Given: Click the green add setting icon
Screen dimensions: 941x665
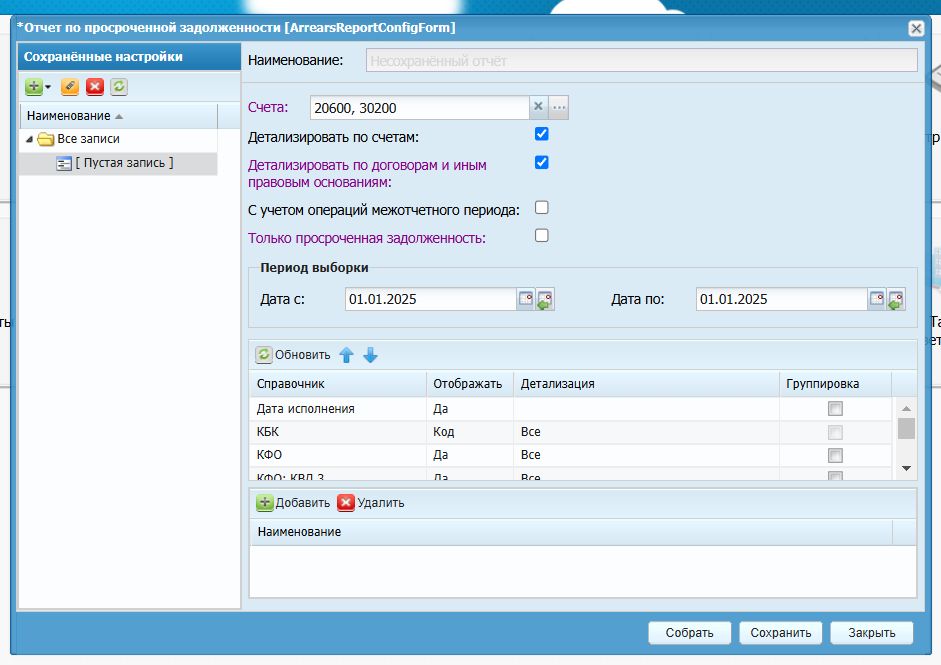Looking at the screenshot, I should [x=34, y=86].
